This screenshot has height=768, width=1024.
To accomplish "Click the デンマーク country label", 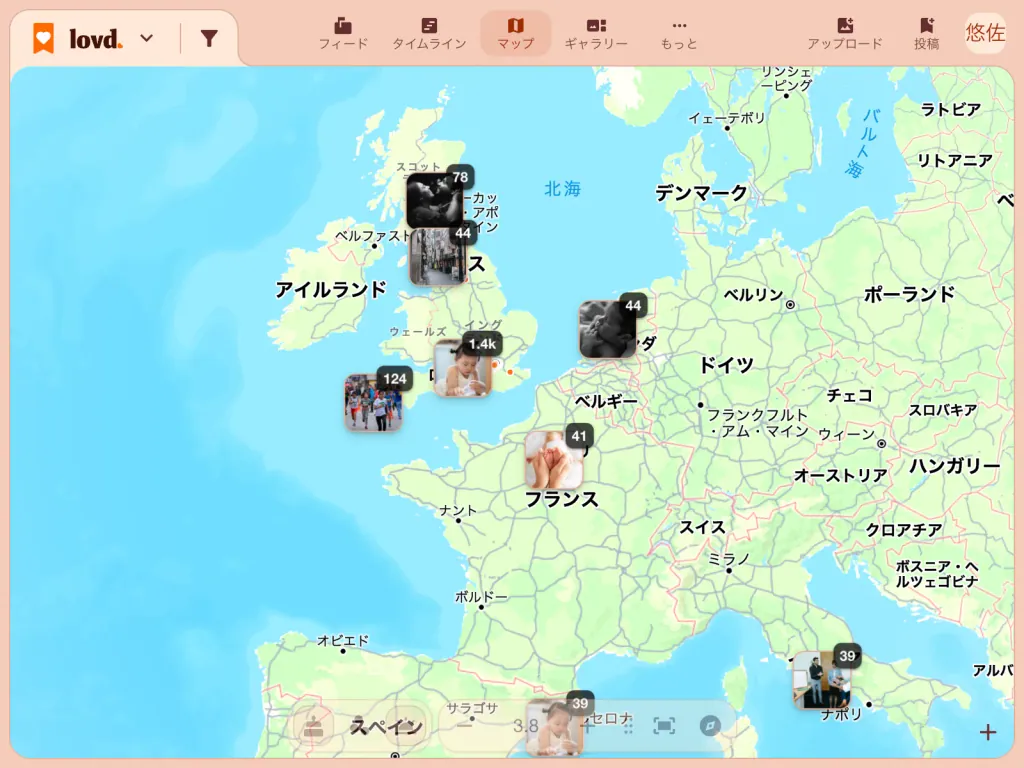I will click(701, 193).
